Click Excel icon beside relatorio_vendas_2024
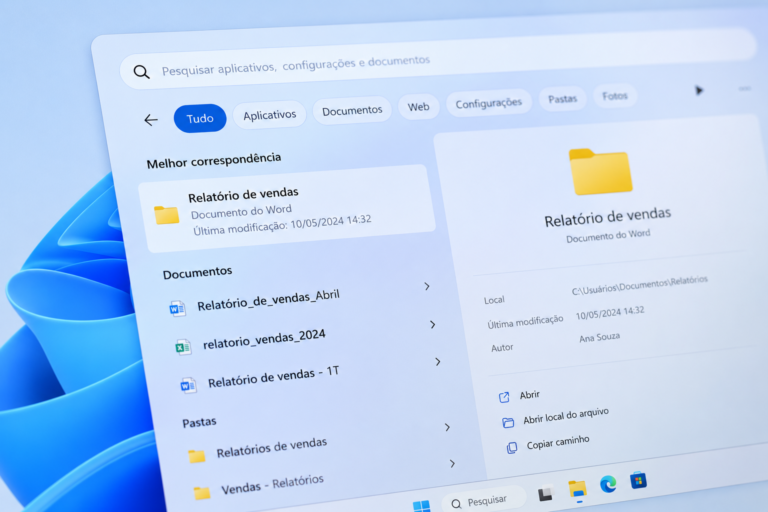 (x=183, y=347)
